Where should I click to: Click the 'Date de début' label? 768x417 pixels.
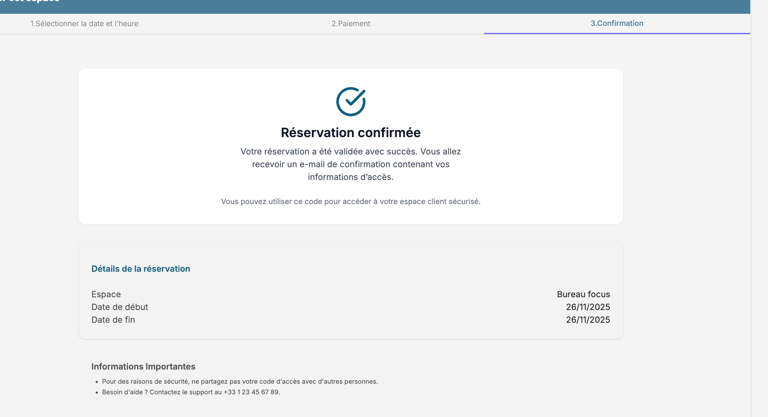click(x=120, y=307)
